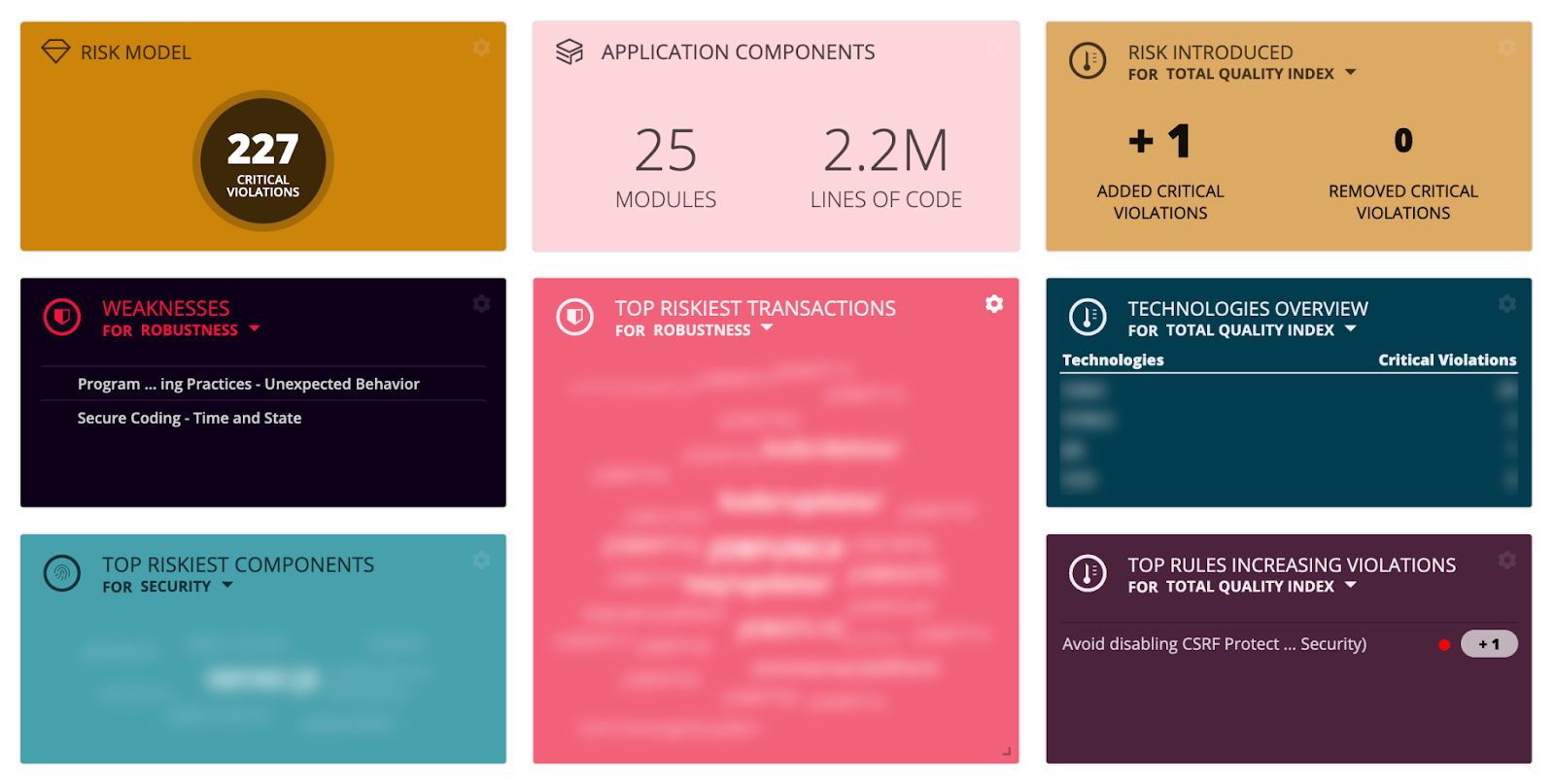Screen dimensions: 1555x784
Task: Expand the Weaknesses 'For Robustness' dropdown
Action: pos(255,329)
